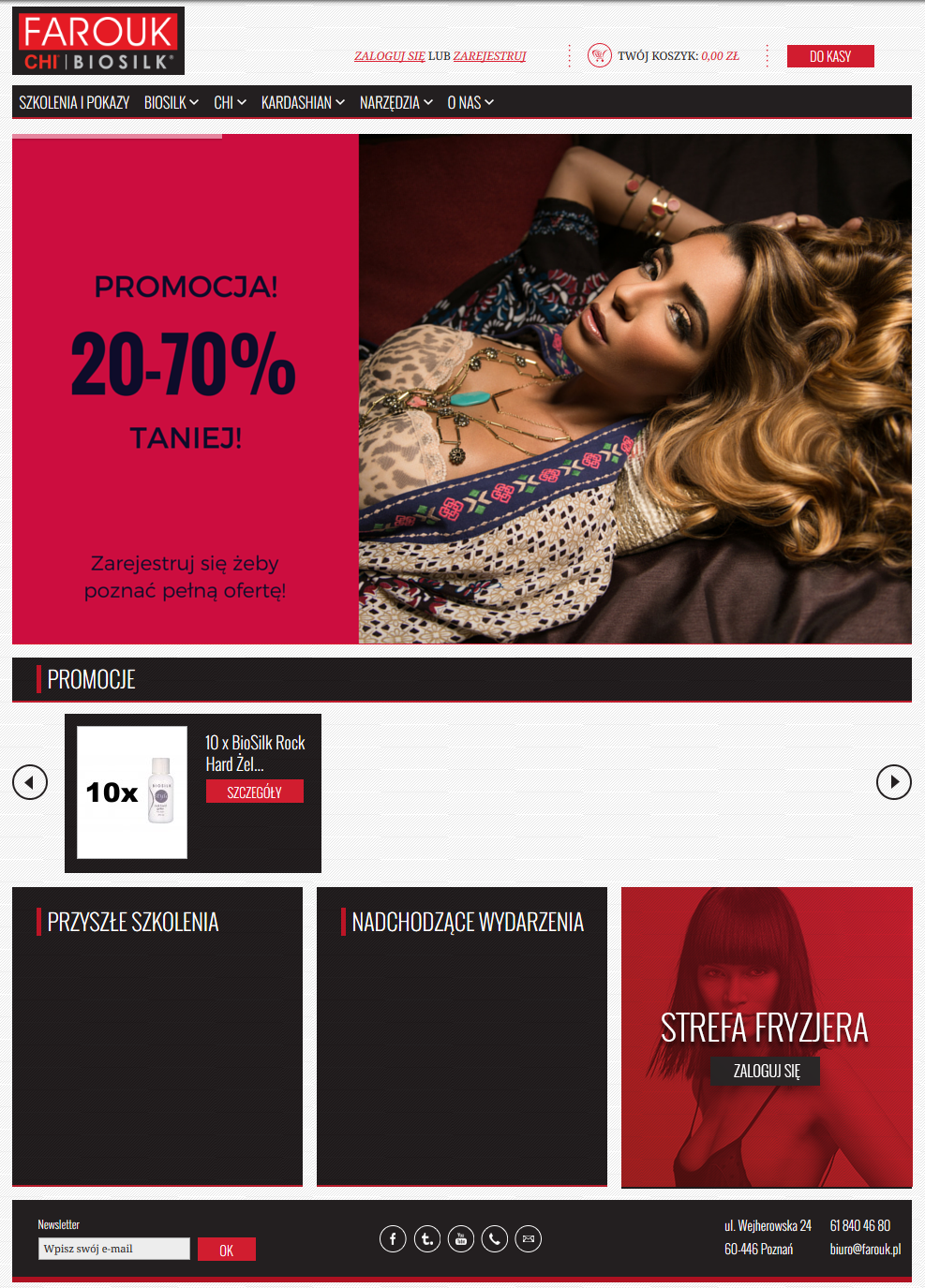Click the ZALOGUJ SIĘ link in header
925x1288 pixels.
(390, 56)
